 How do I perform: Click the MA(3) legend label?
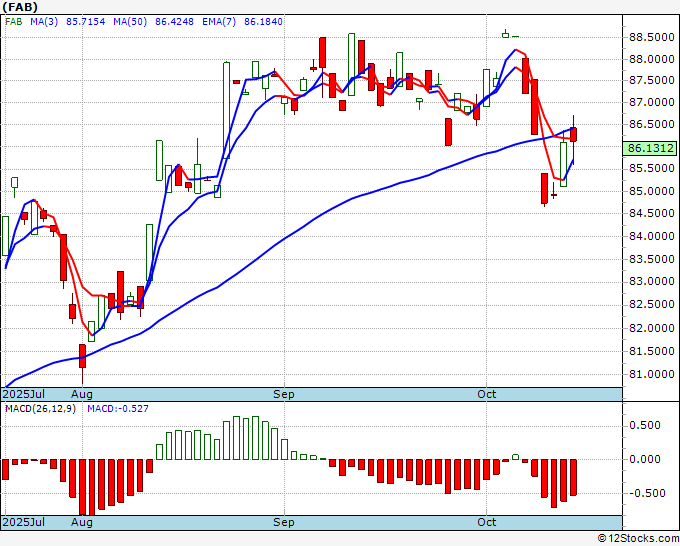[44, 22]
